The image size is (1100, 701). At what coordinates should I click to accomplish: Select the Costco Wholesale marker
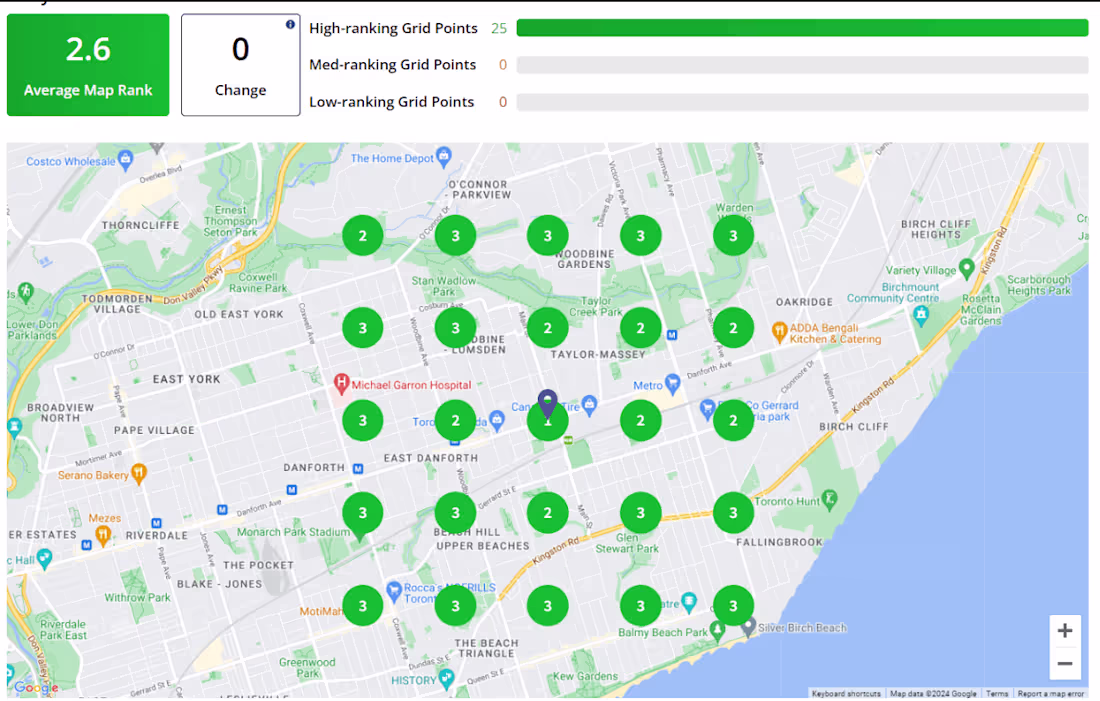[126, 160]
